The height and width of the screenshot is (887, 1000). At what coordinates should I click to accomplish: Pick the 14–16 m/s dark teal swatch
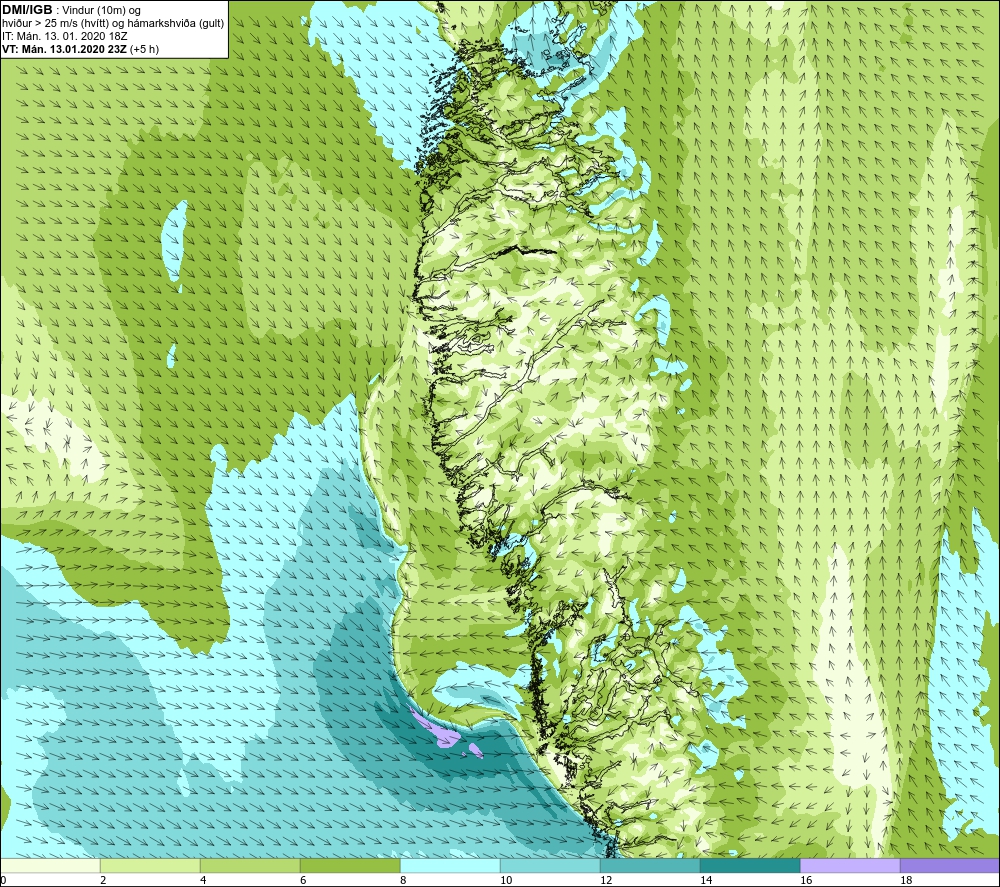click(750, 865)
